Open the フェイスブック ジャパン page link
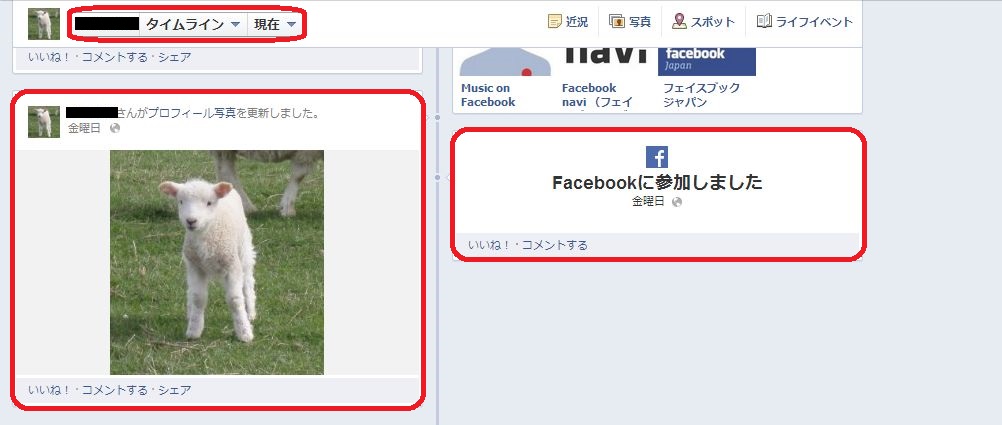 tap(701, 95)
